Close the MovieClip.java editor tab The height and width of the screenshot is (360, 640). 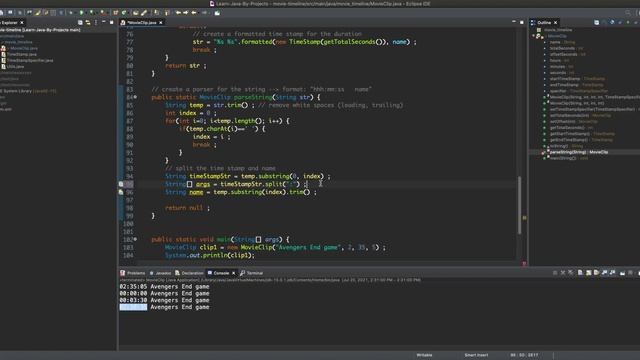pyautogui.click(x=161, y=22)
